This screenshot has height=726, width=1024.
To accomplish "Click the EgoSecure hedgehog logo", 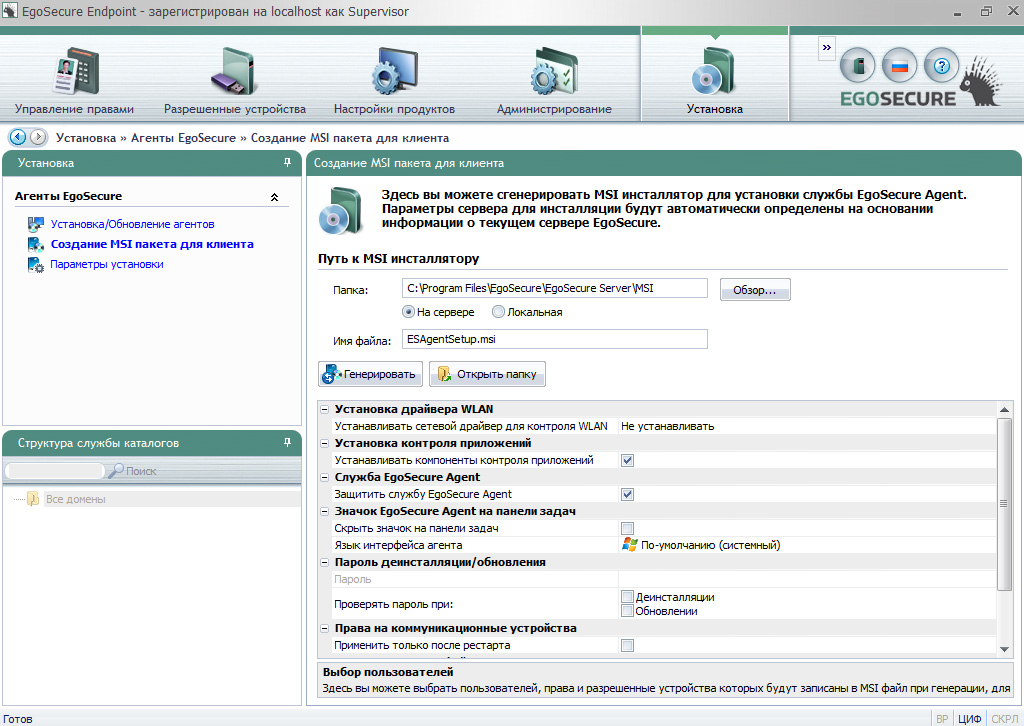I will [x=980, y=82].
